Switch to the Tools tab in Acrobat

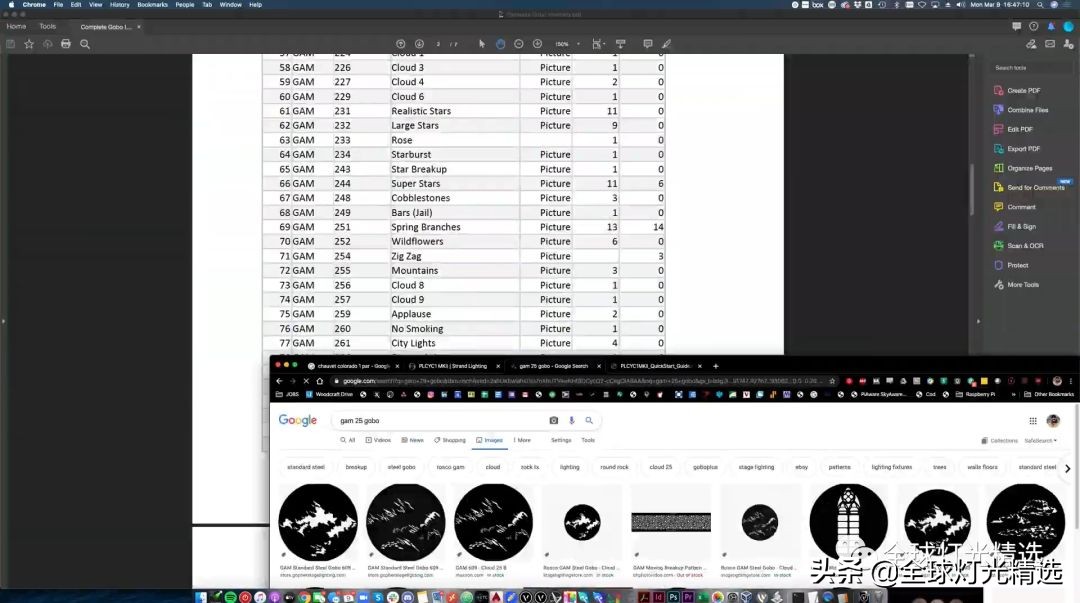click(48, 27)
